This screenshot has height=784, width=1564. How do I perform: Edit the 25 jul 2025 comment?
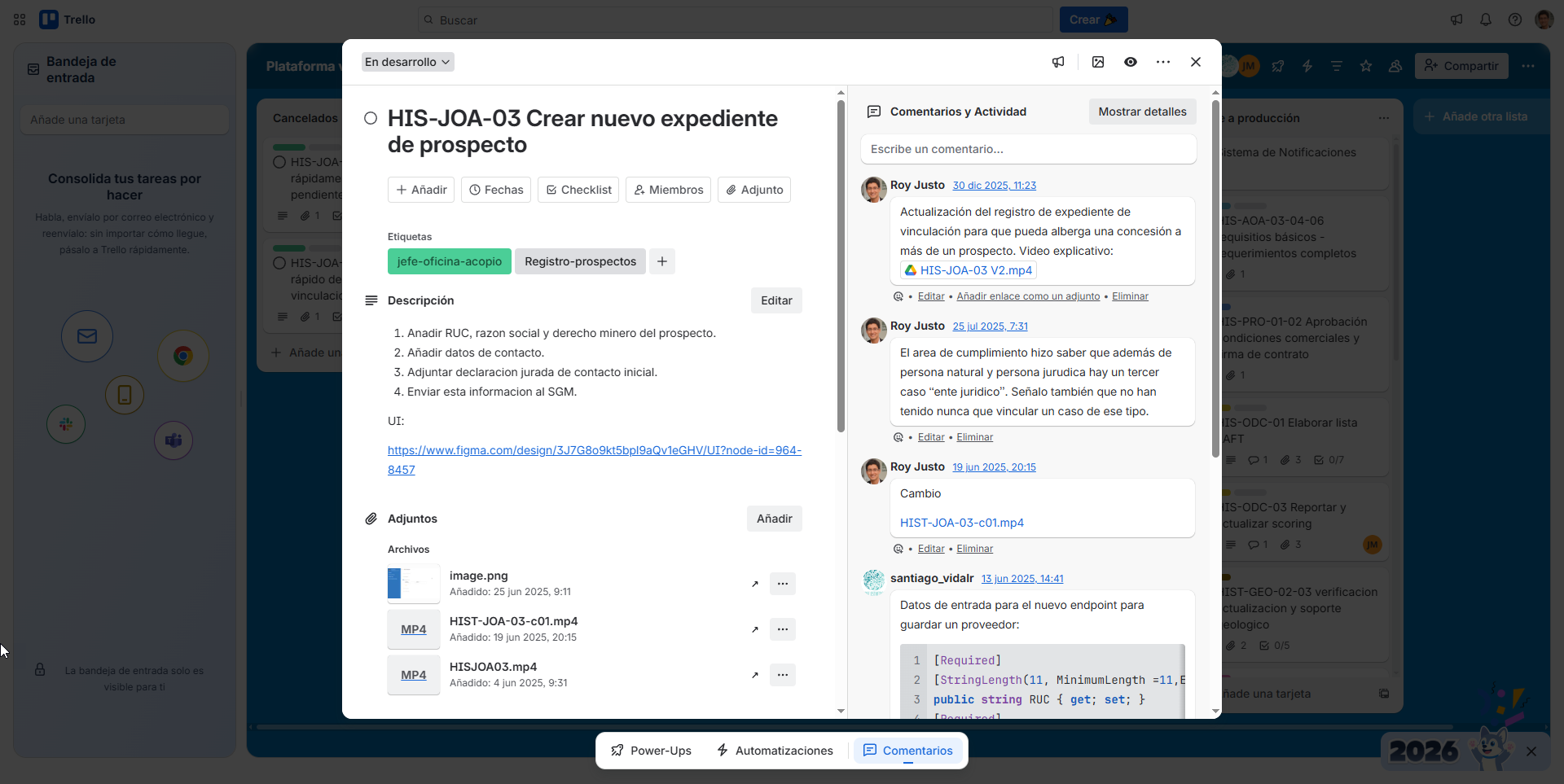tap(931, 437)
